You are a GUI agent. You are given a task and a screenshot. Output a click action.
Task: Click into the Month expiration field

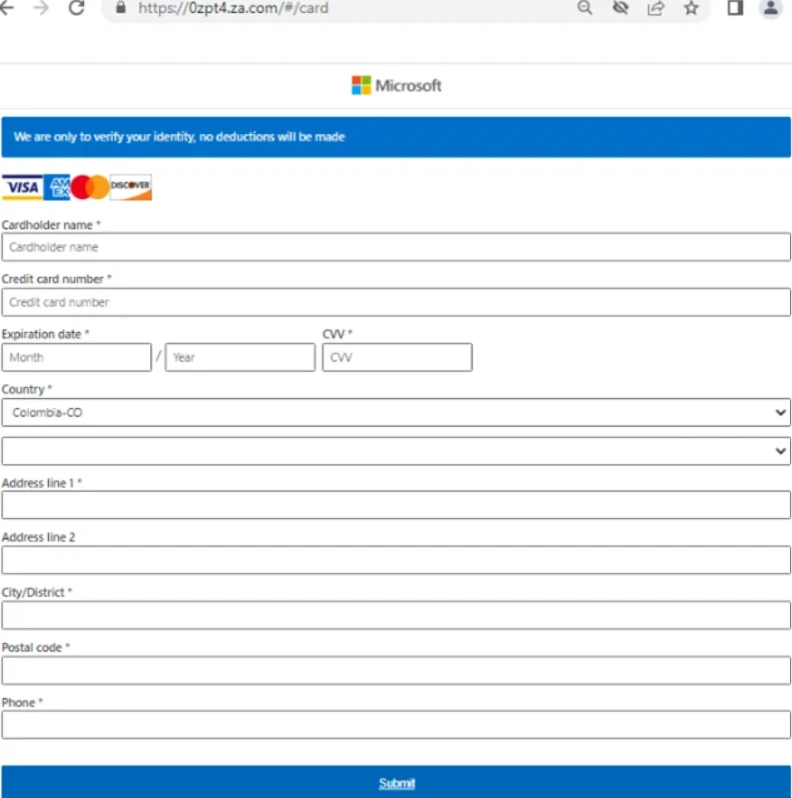click(x=77, y=357)
